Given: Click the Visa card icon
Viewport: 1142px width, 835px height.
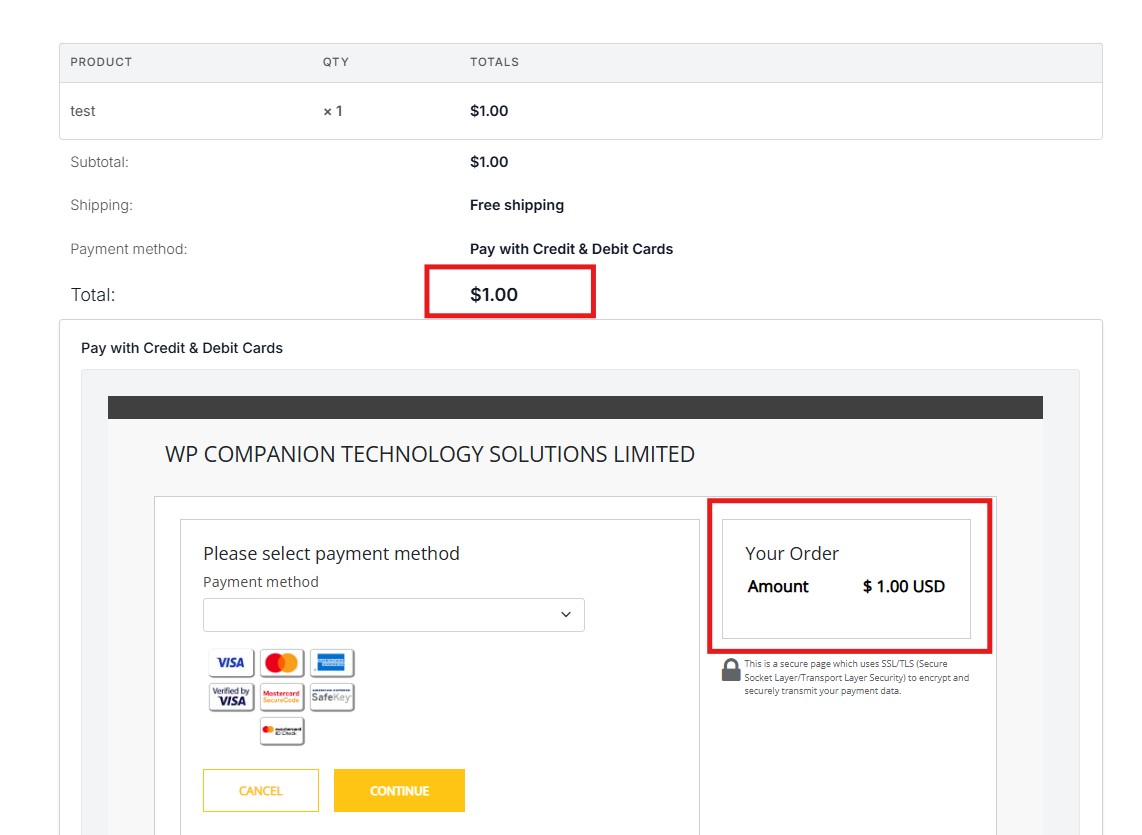Looking at the screenshot, I should [x=231, y=662].
